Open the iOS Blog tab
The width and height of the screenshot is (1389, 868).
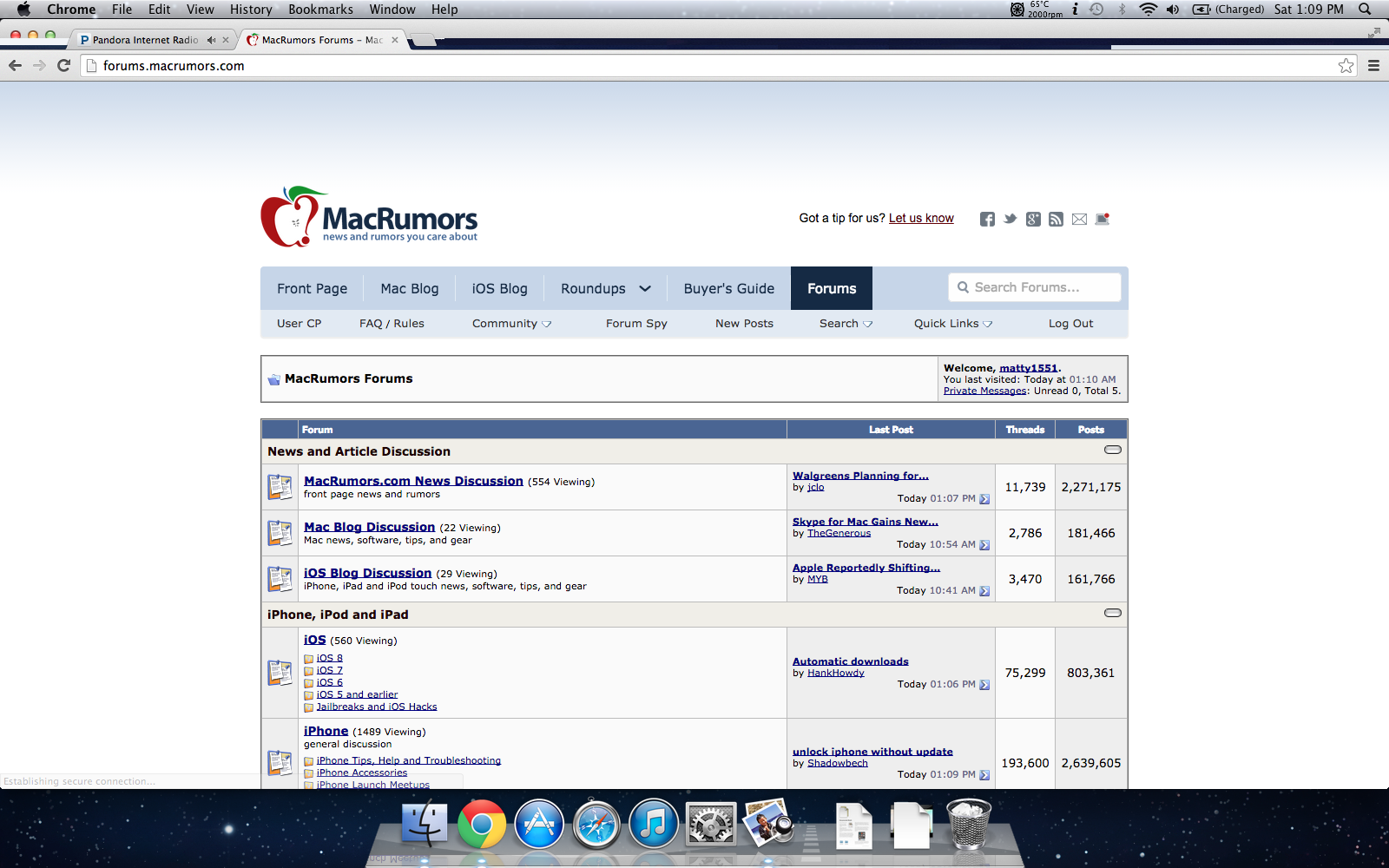(x=500, y=288)
